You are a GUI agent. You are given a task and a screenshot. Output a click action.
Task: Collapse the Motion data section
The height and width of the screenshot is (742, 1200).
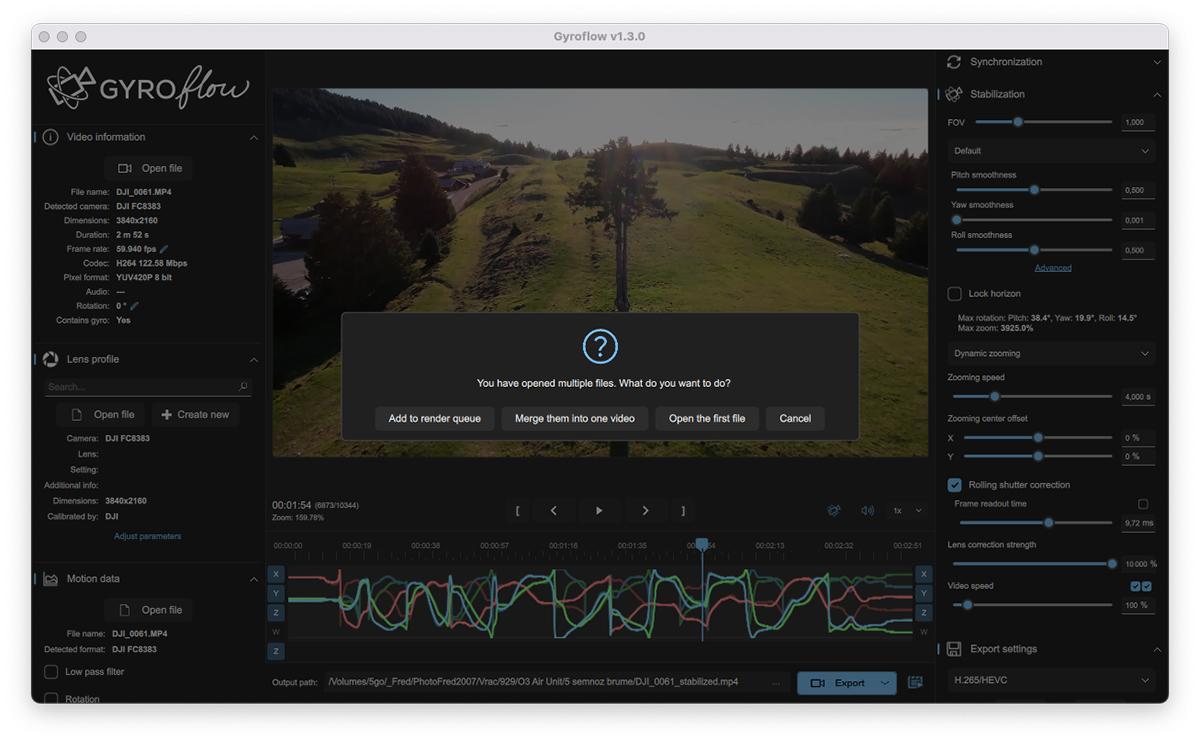(x=253, y=579)
